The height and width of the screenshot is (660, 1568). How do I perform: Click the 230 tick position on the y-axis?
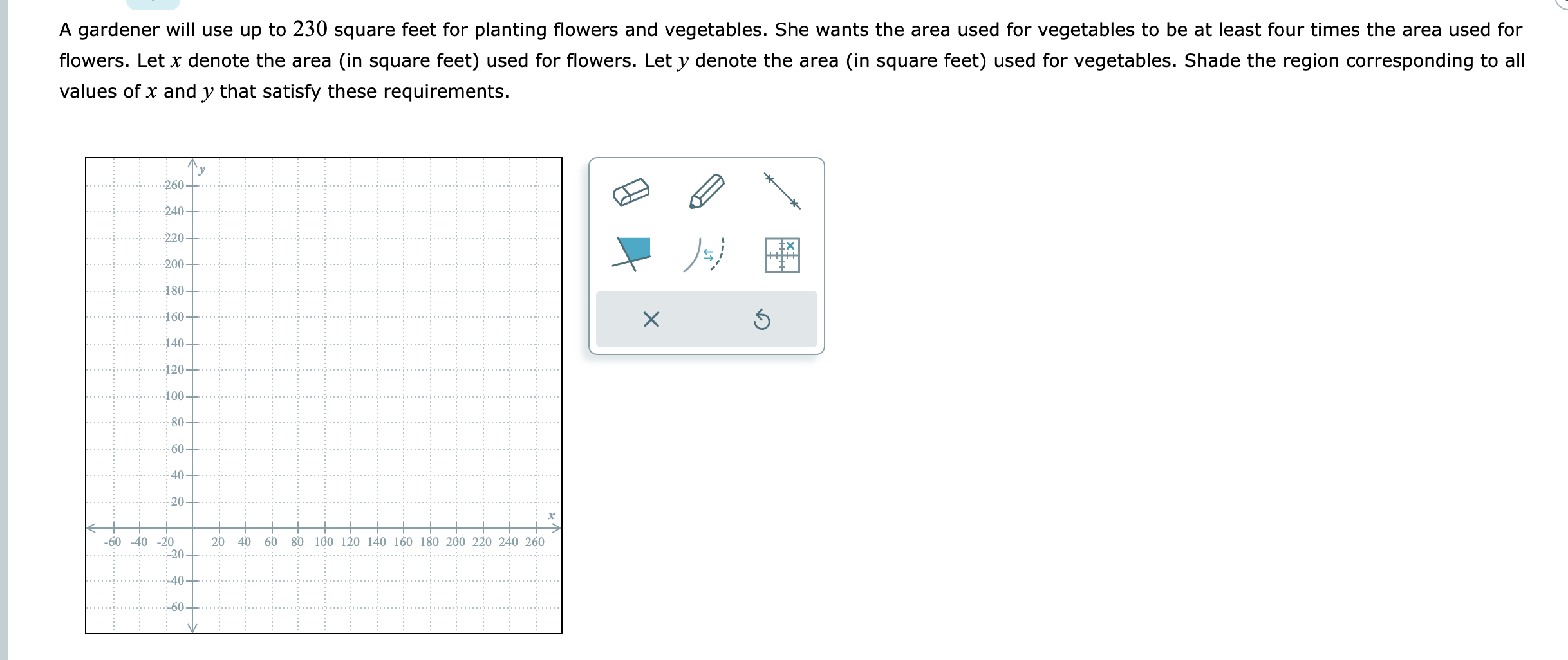(x=191, y=224)
